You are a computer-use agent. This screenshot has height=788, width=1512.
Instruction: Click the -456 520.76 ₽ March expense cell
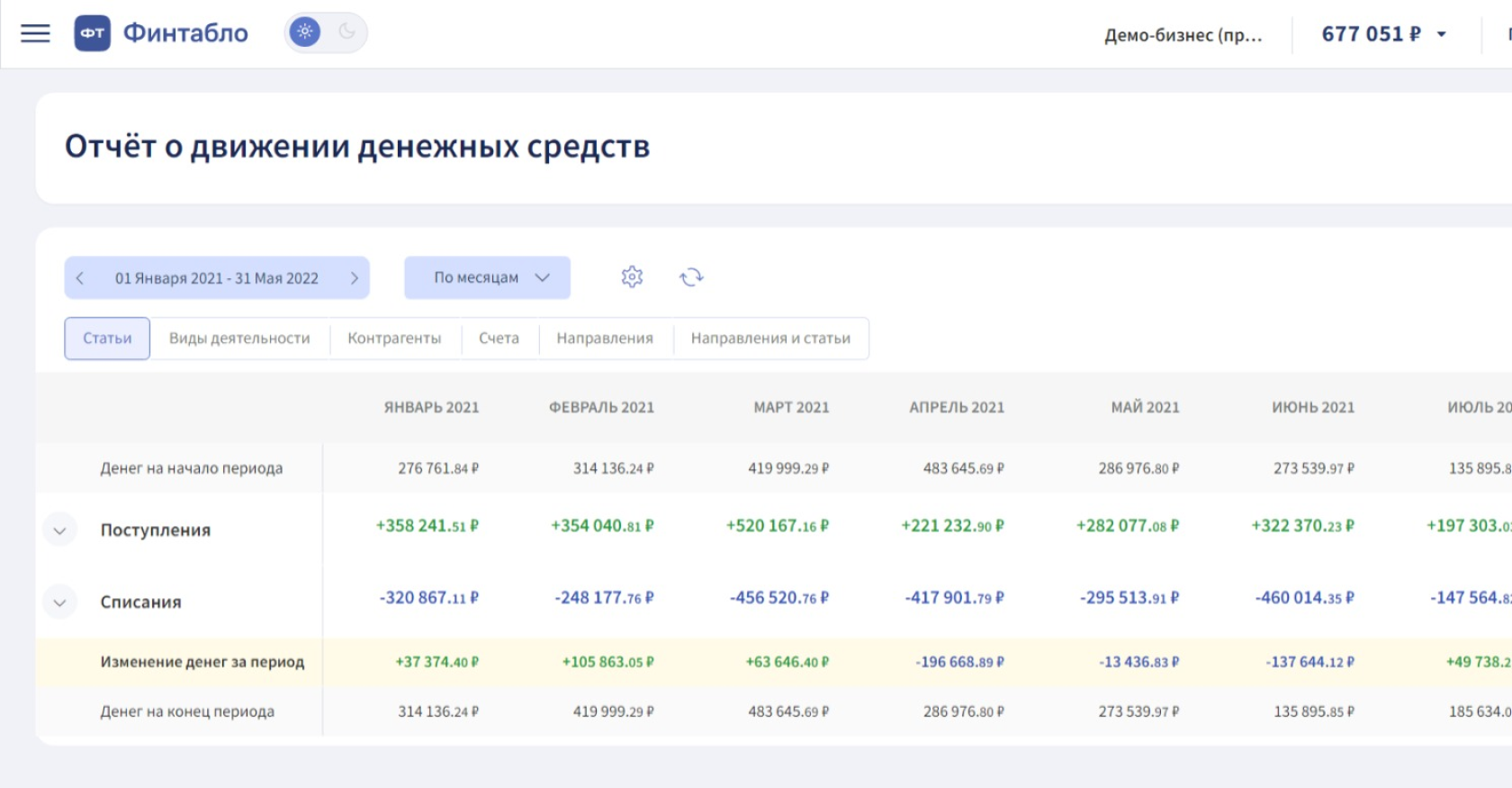tap(779, 598)
